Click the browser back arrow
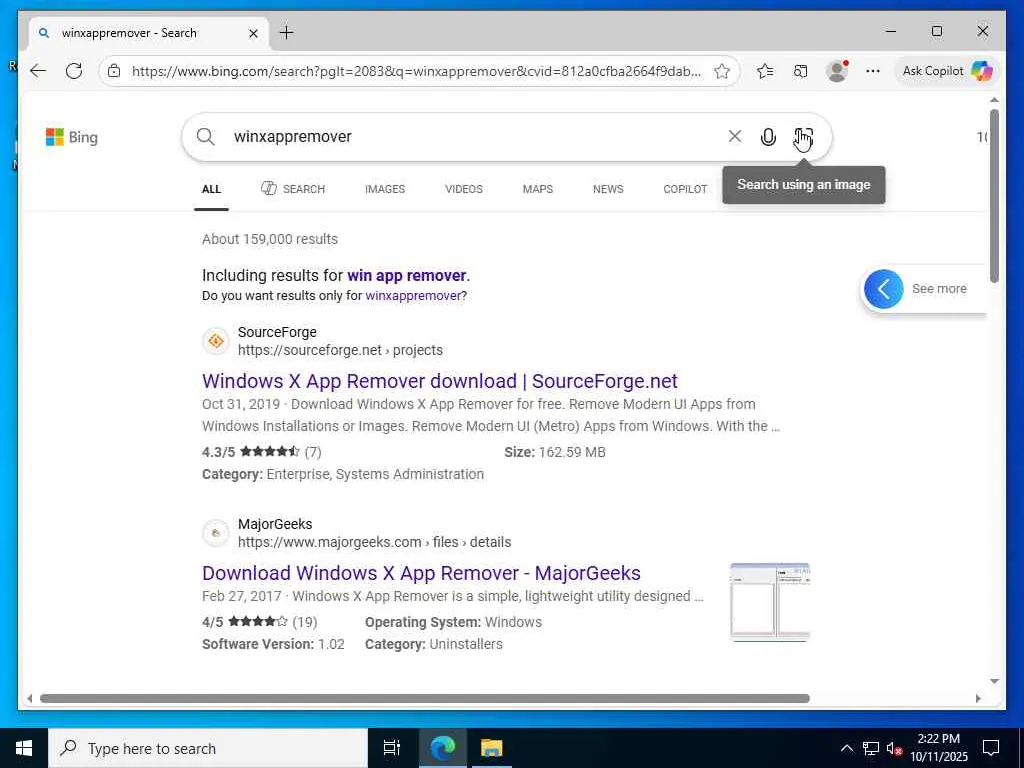The height and width of the screenshot is (768, 1024). (38, 71)
